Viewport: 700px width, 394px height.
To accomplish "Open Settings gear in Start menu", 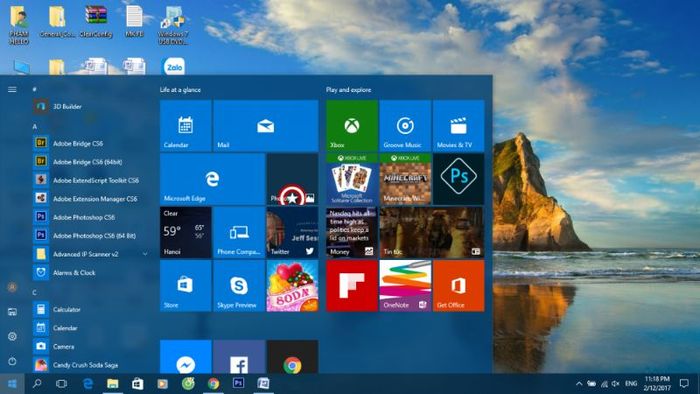I will coord(12,336).
